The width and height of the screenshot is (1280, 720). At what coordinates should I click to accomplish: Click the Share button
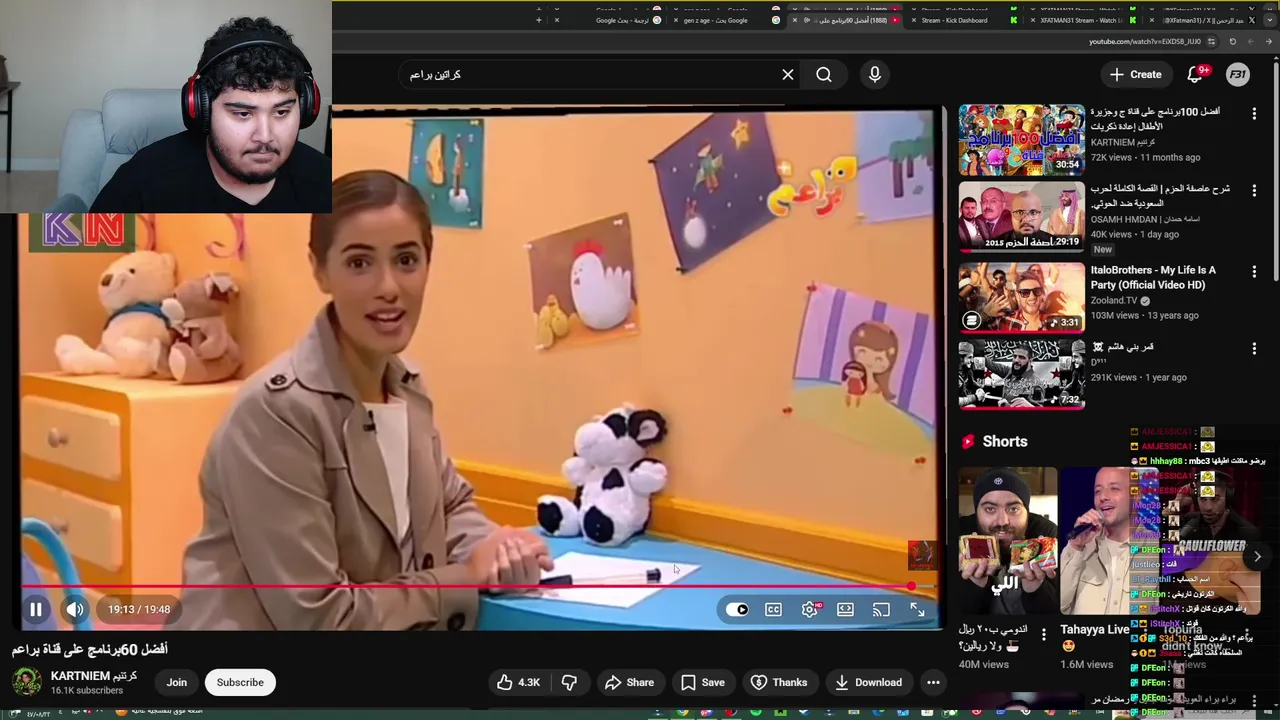click(x=629, y=682)
